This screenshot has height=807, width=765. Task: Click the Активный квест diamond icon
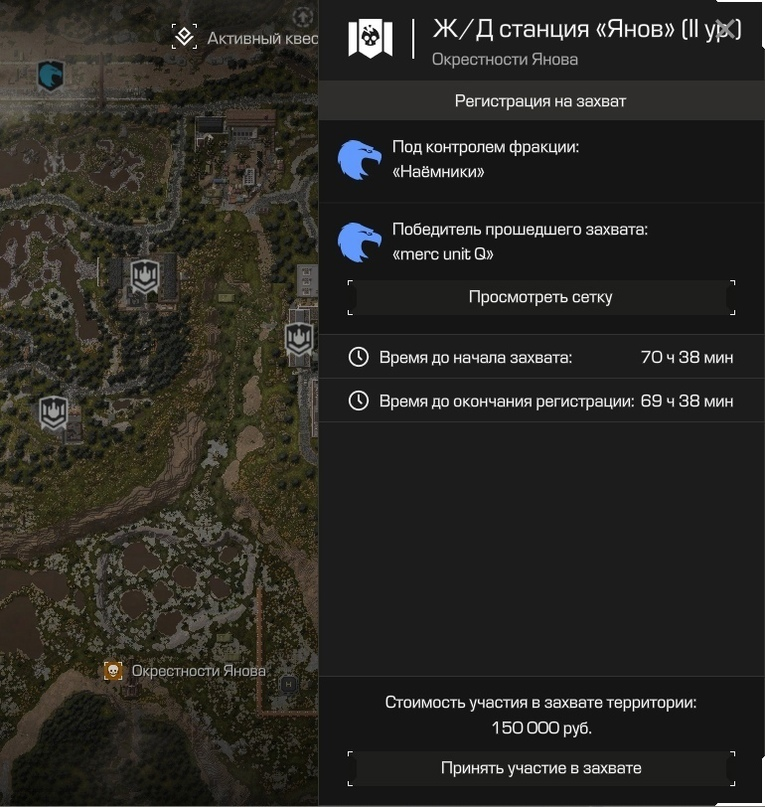click(x=184, y=37)
